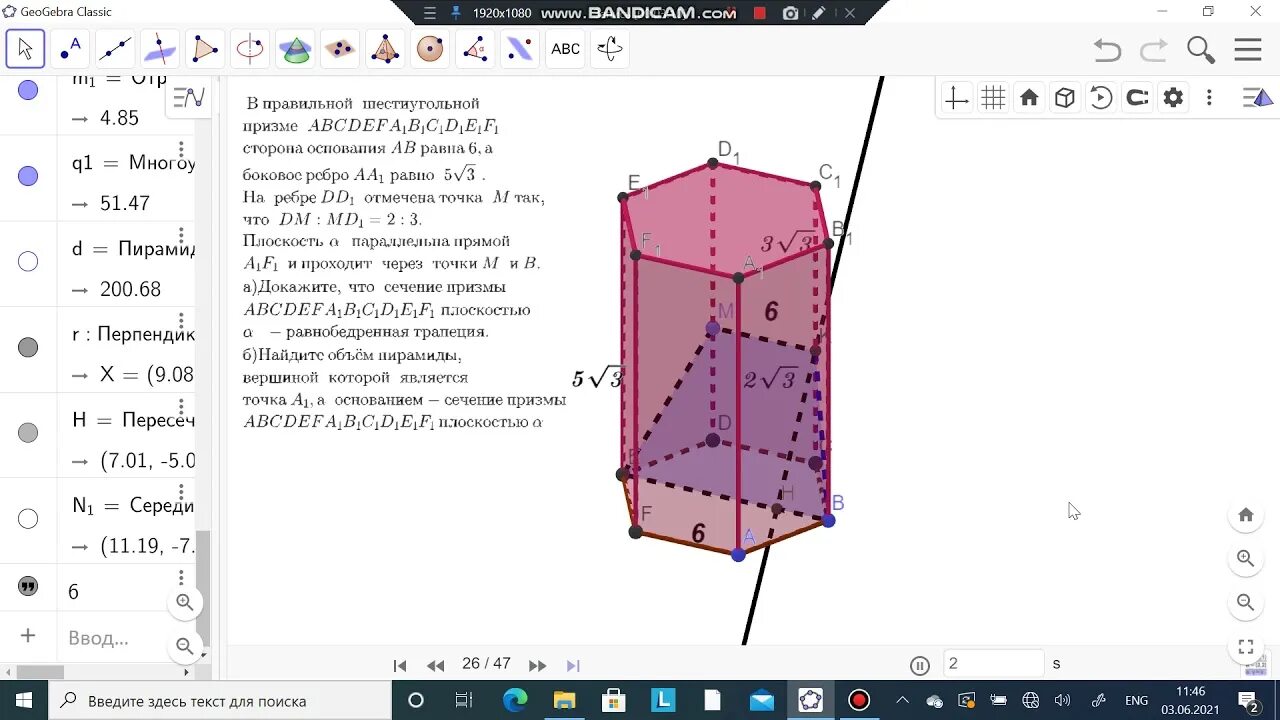Viewport: 1280px width, 720px height.
Task: Click the text object quote marker
Action: (28, 587)
